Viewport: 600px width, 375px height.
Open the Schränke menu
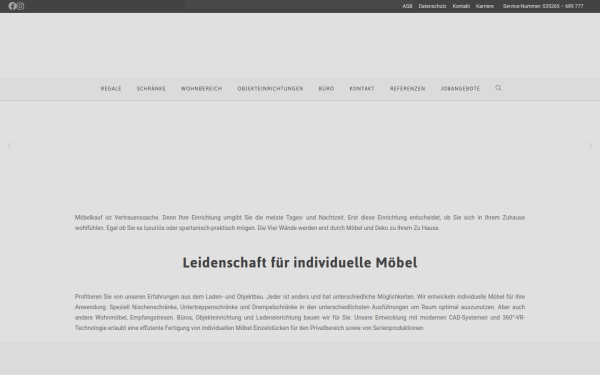pos(151,88)
